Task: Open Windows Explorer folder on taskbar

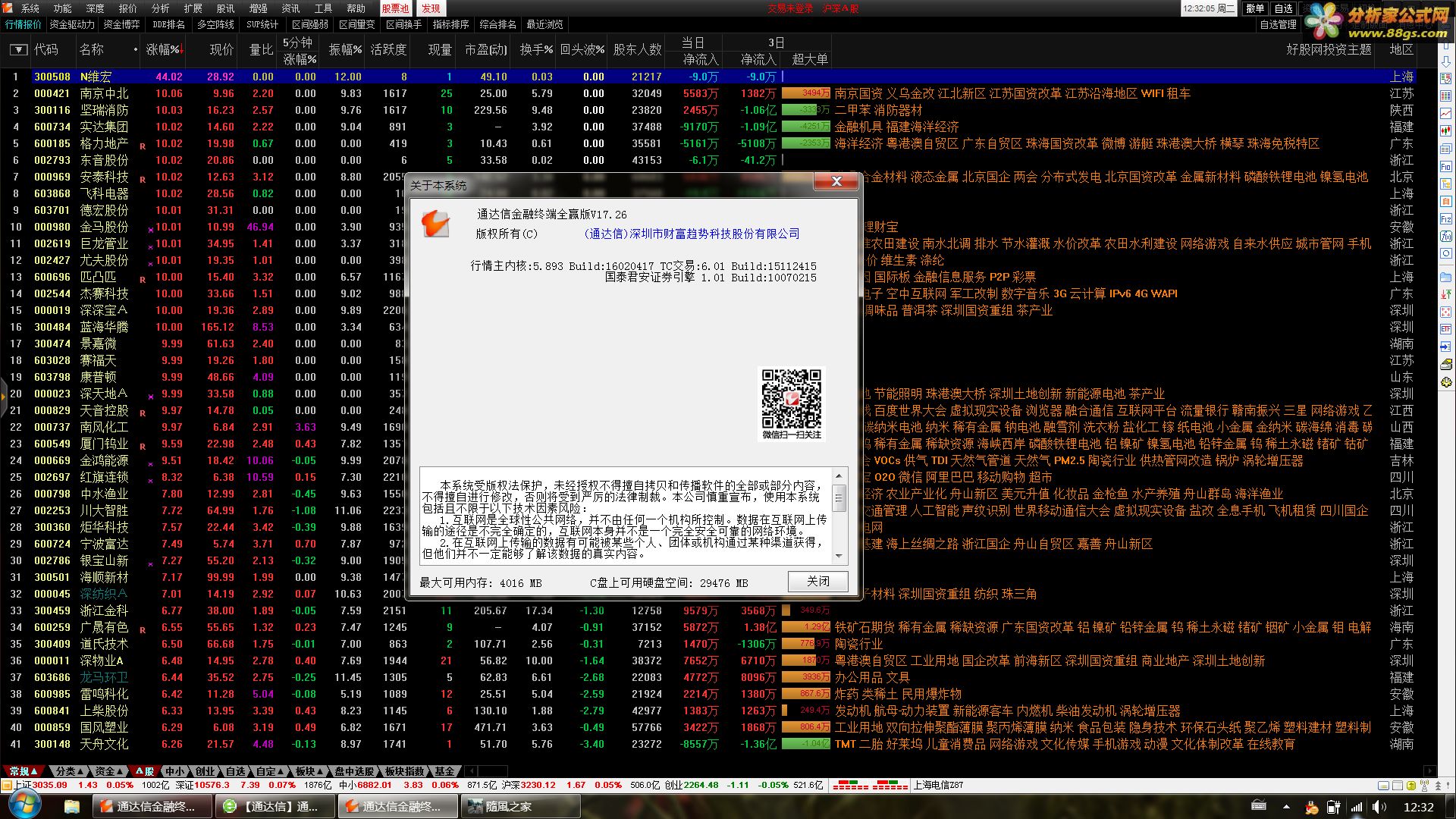Action: click(72, 805)
